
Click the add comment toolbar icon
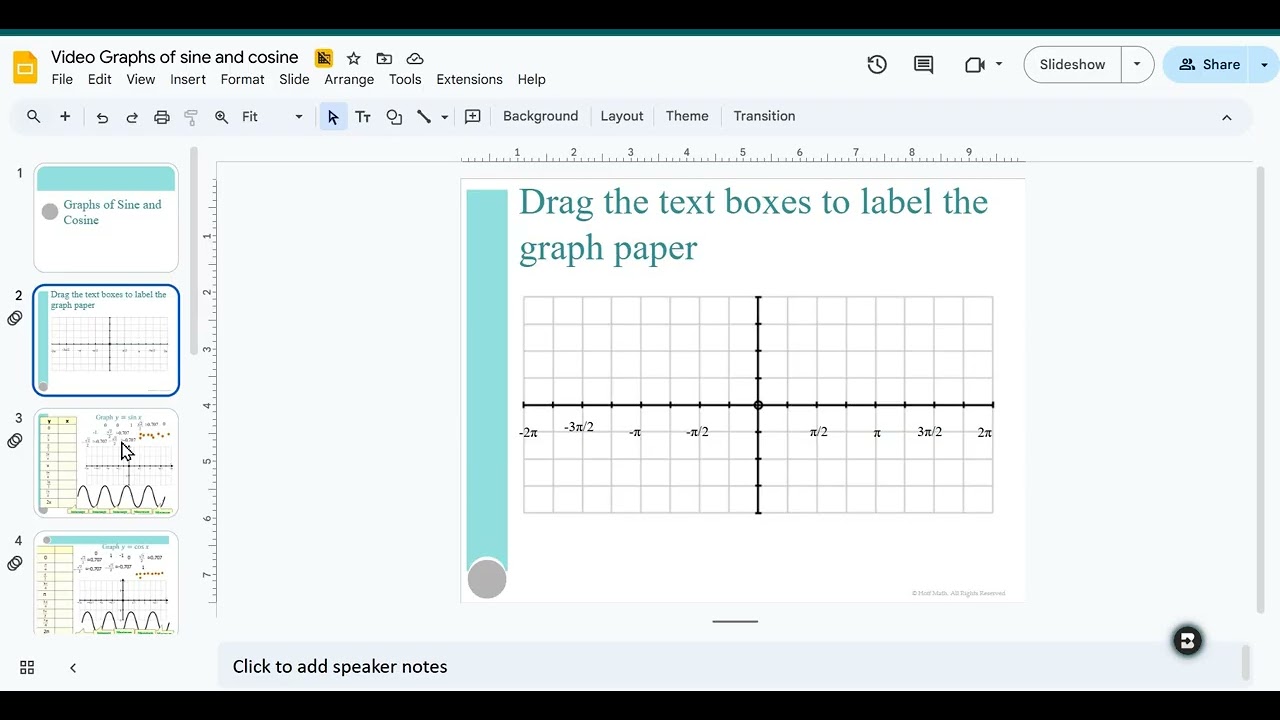[473, 117]
